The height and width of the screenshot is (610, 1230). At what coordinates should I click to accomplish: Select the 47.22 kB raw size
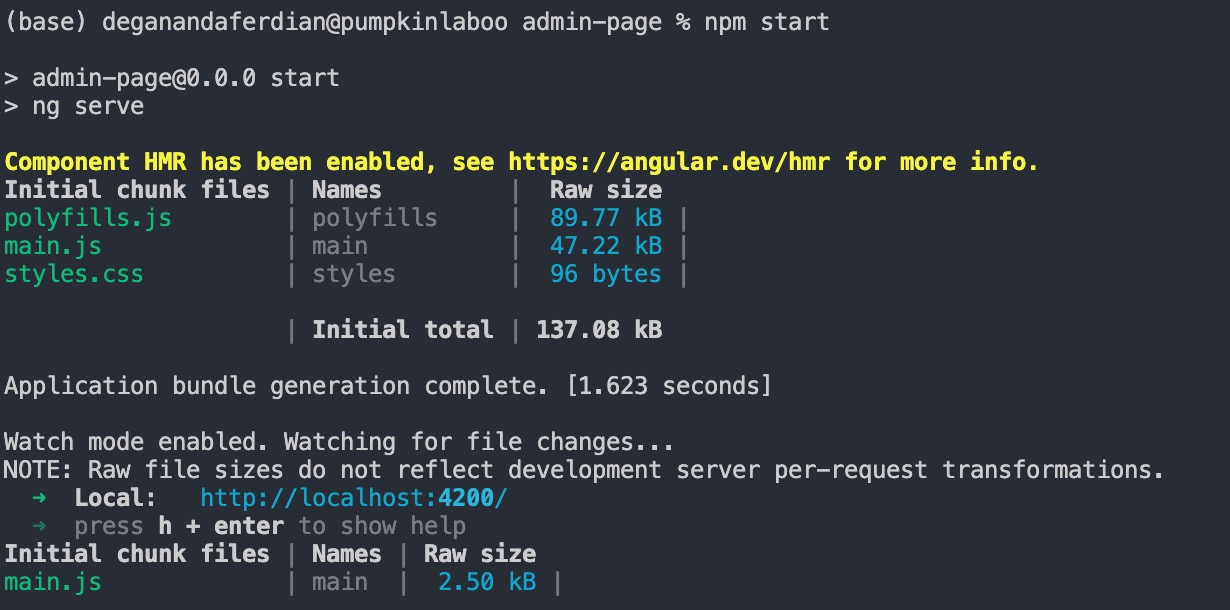606,246
